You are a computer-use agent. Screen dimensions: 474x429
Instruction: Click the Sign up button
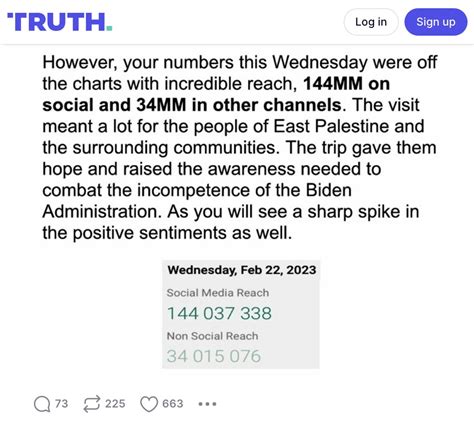436,22
